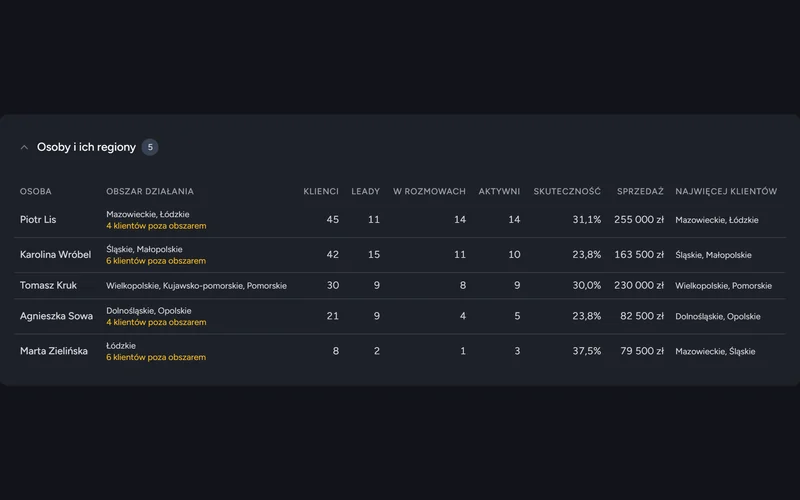Click the 230 000 zł sales value
This screenshot has width=800, height=500.
(639, 285)
